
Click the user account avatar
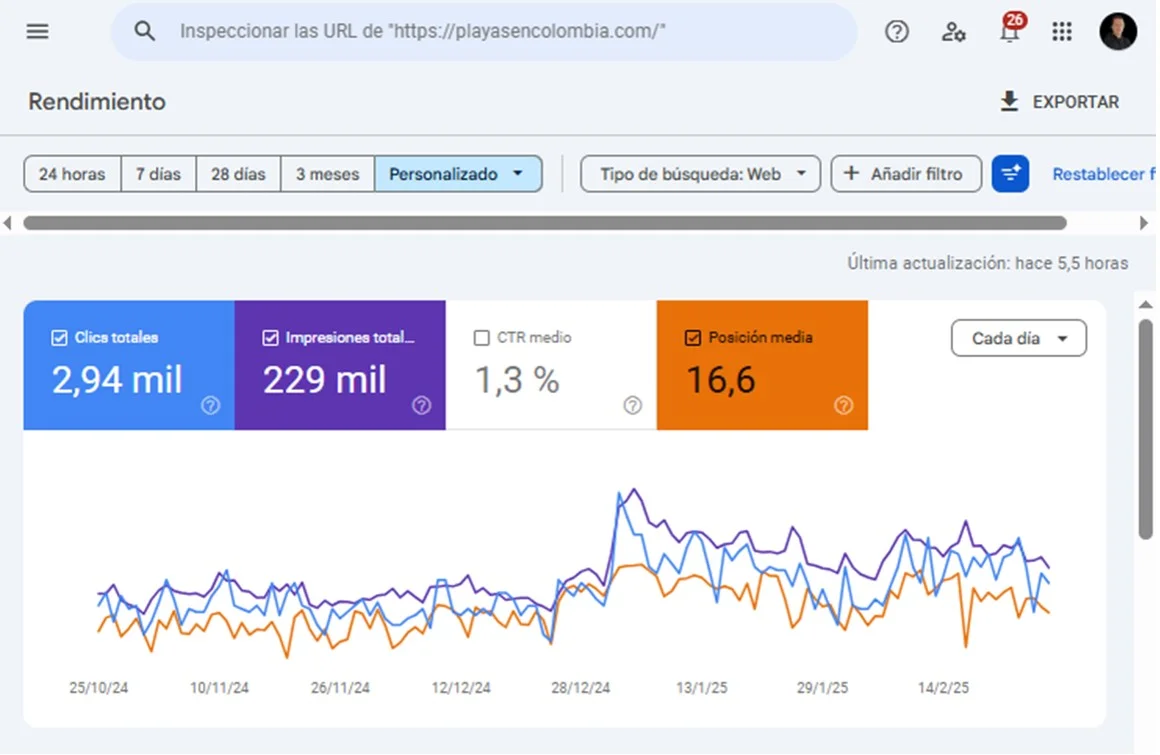point(1118,32)
